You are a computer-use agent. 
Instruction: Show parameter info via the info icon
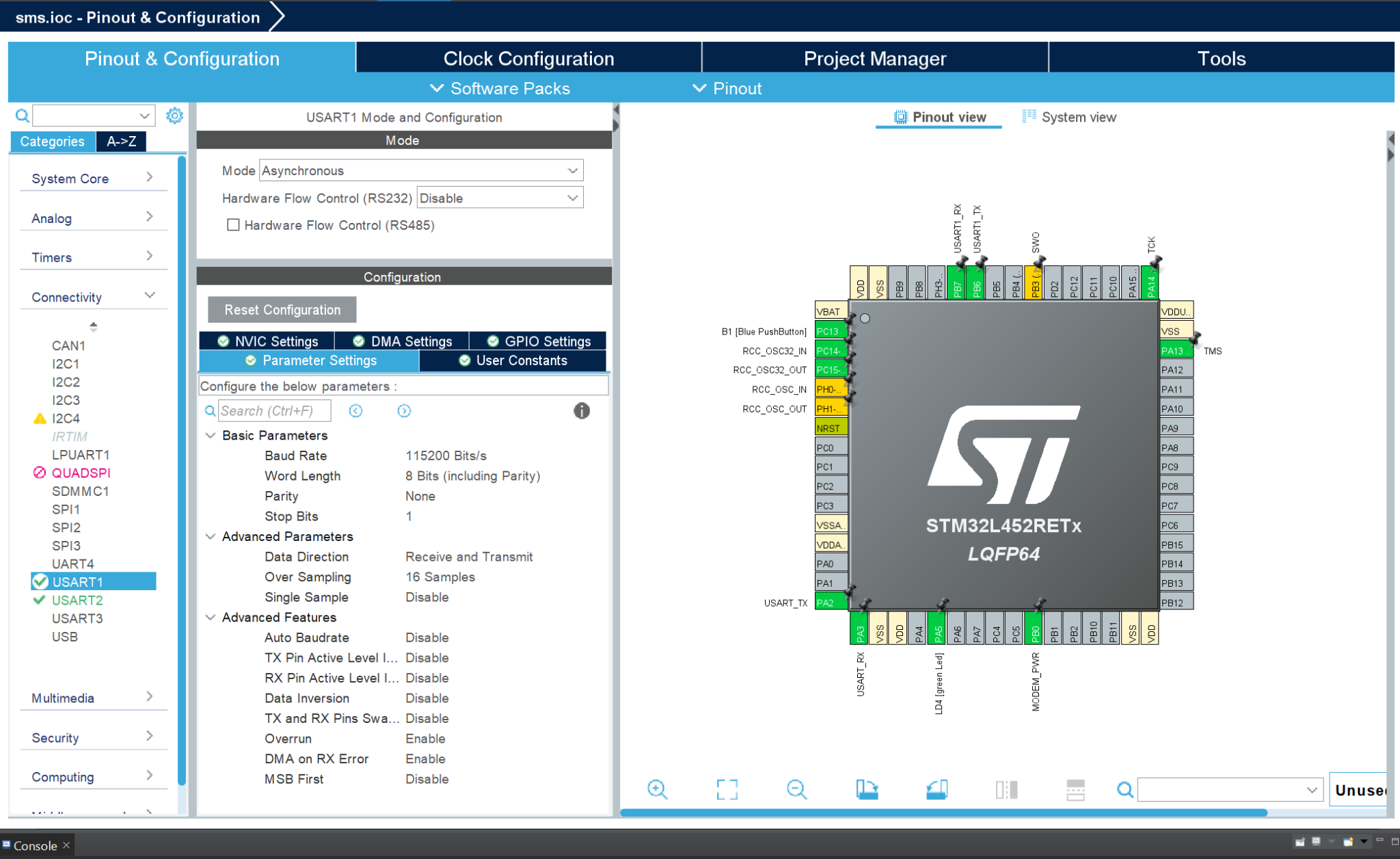click(x=582, y=410)
